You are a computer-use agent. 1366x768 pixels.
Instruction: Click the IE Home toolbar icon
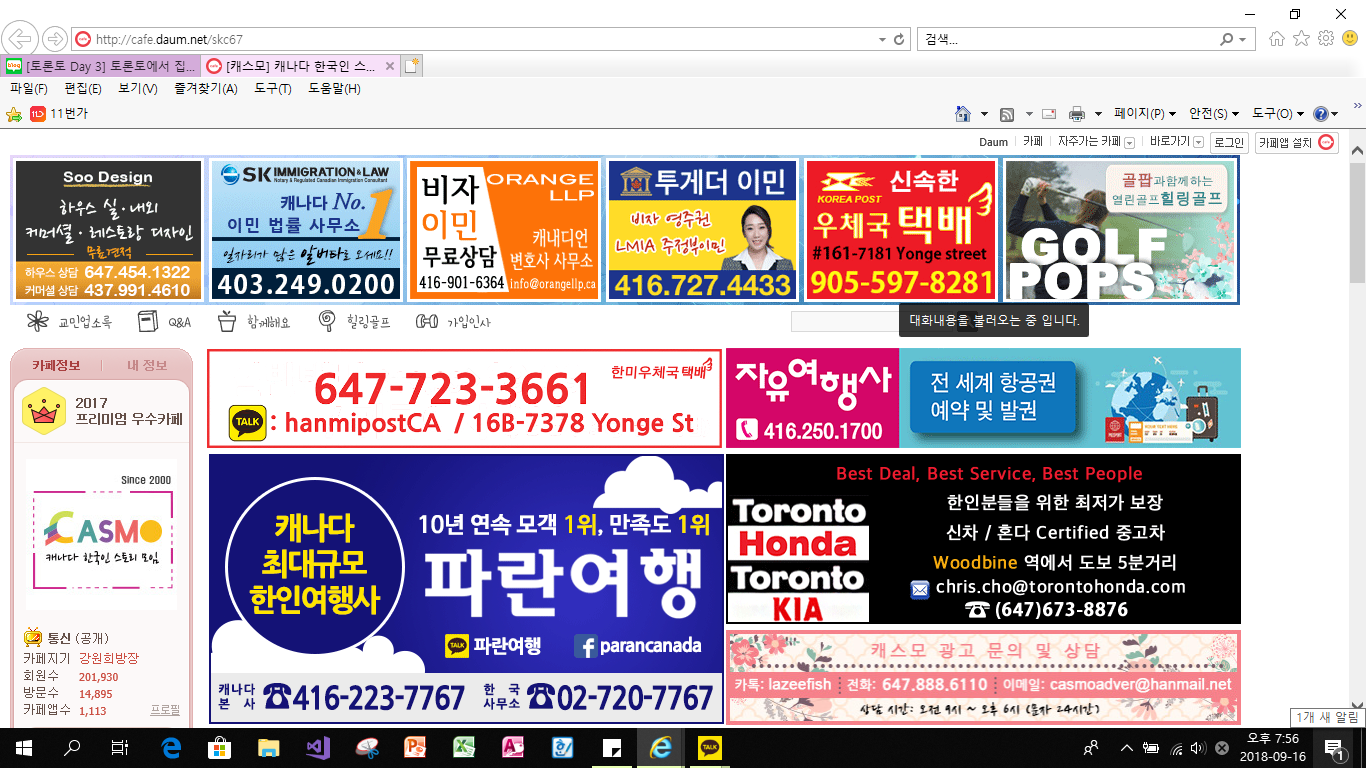(963, 114)
